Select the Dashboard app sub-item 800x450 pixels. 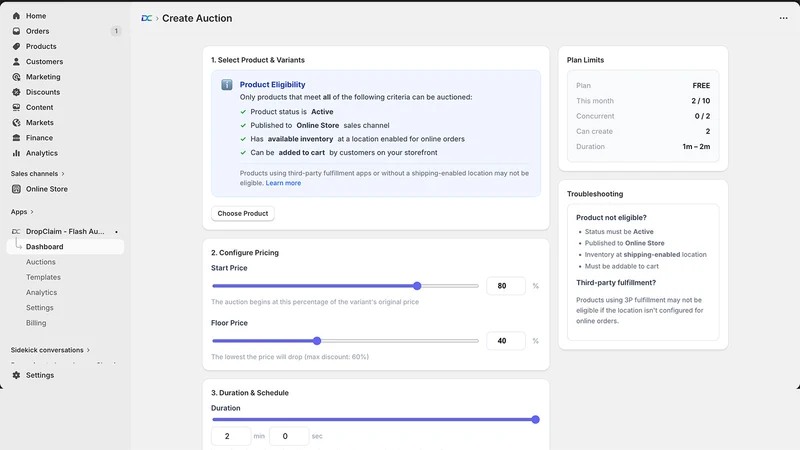click(x=65, y=246)
